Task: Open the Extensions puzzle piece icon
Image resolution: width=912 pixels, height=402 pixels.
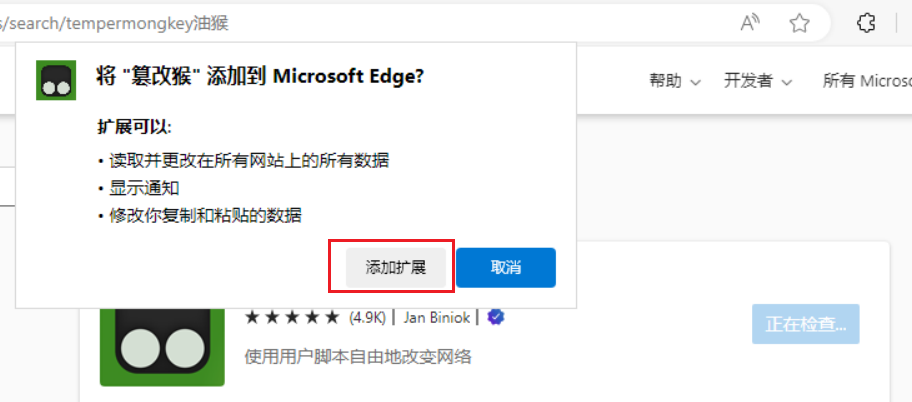Action: tap(867, 22)
